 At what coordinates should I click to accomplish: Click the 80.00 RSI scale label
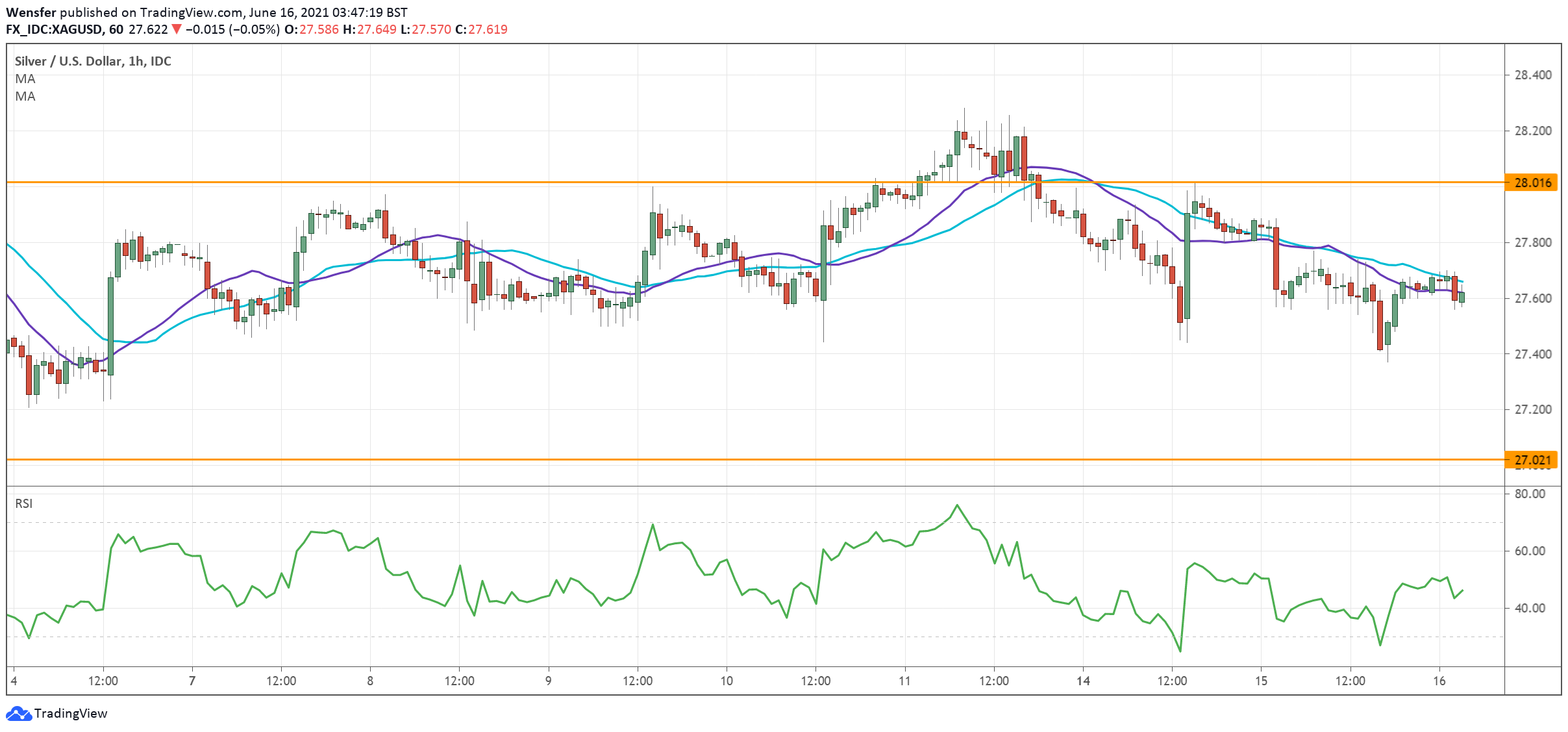(1530, 494)
